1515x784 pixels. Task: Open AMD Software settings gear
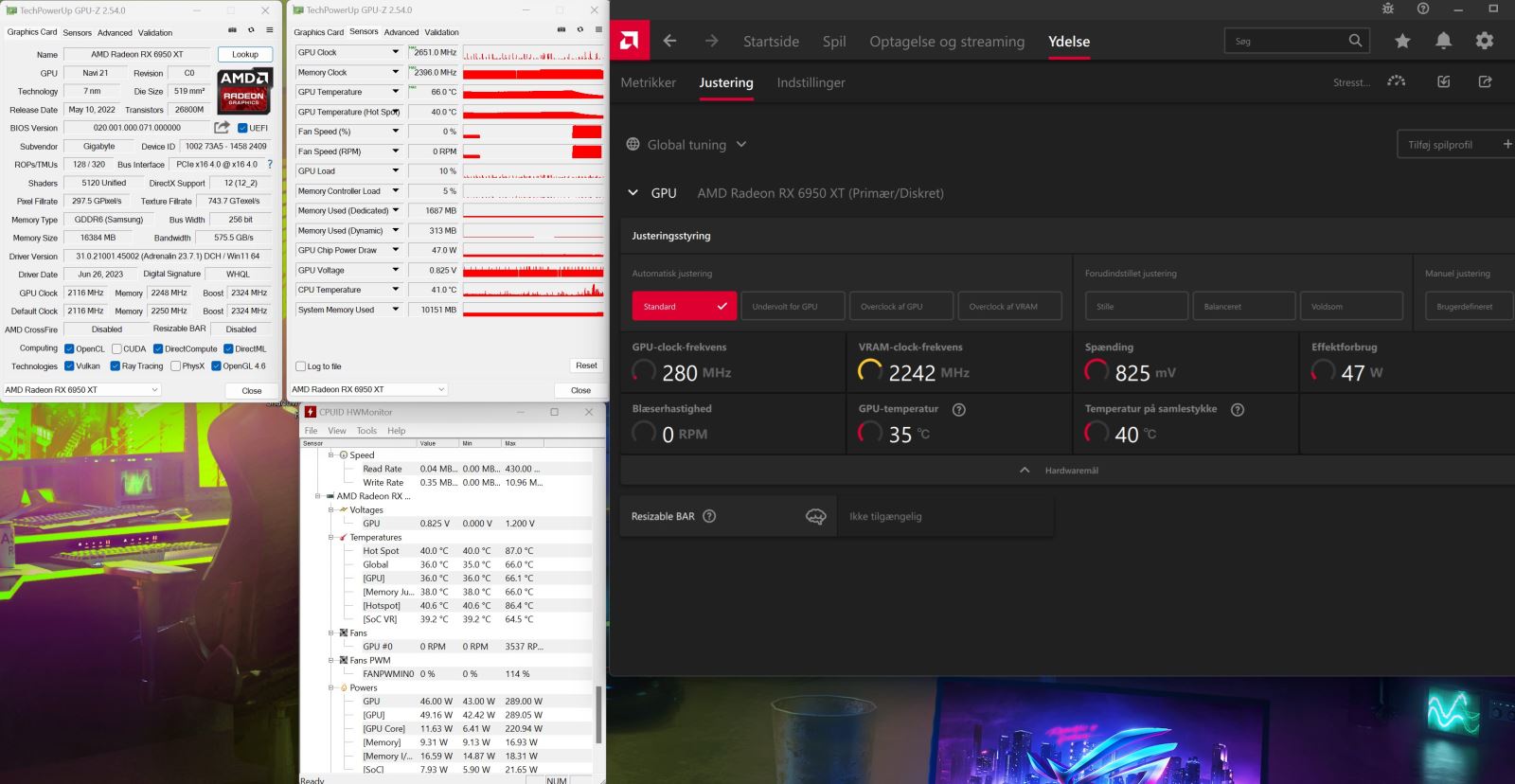[1485, 41]
